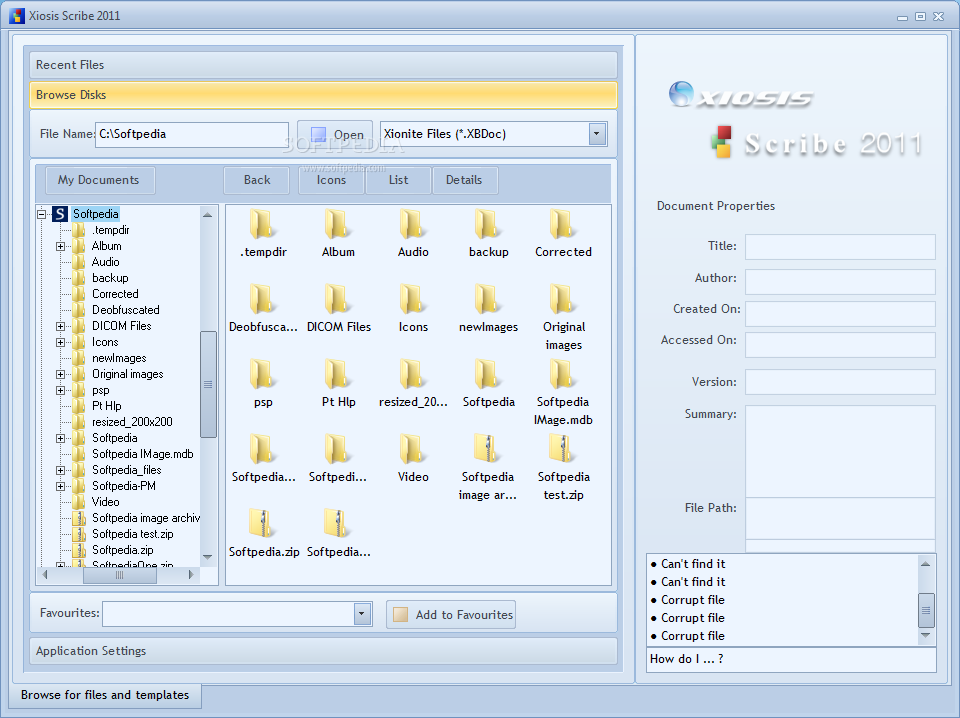Click the How do I ... ? search box
Viewport: 960px width, 718px height.
click(791, 659)
